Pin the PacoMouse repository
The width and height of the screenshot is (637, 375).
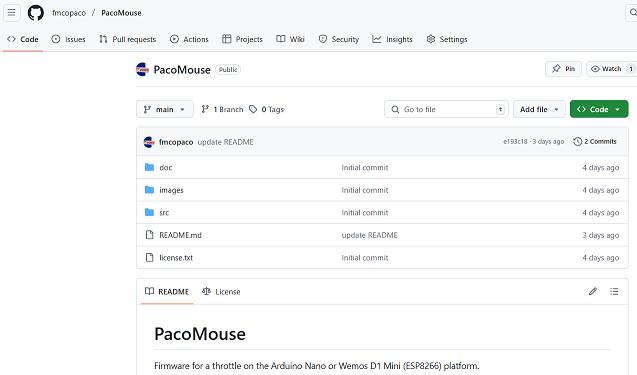563,69
